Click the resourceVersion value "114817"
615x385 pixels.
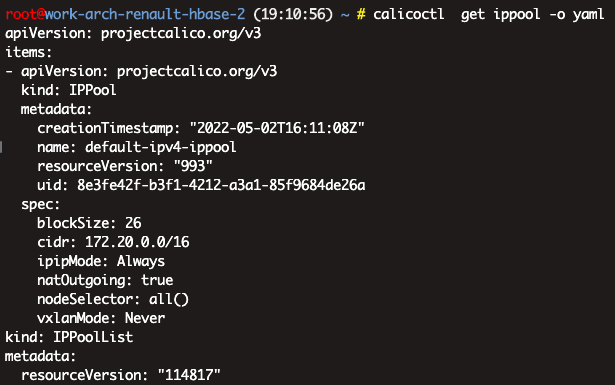coord(189,375)
